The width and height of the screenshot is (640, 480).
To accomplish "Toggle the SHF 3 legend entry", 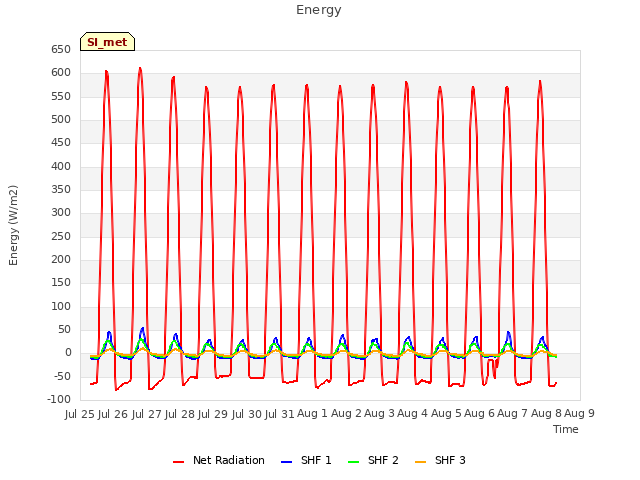I will 440,460.
